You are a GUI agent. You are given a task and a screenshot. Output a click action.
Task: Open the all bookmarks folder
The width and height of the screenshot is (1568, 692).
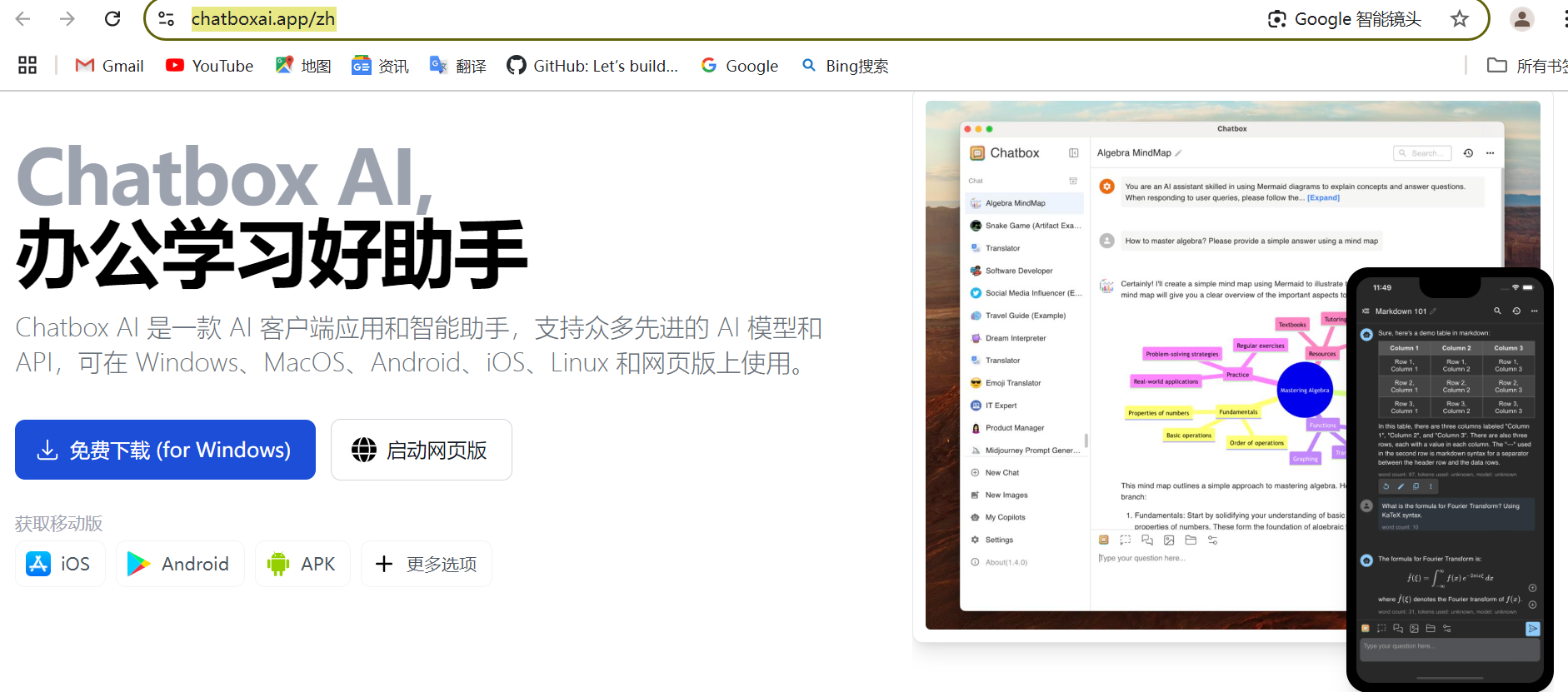[1526, 66]
